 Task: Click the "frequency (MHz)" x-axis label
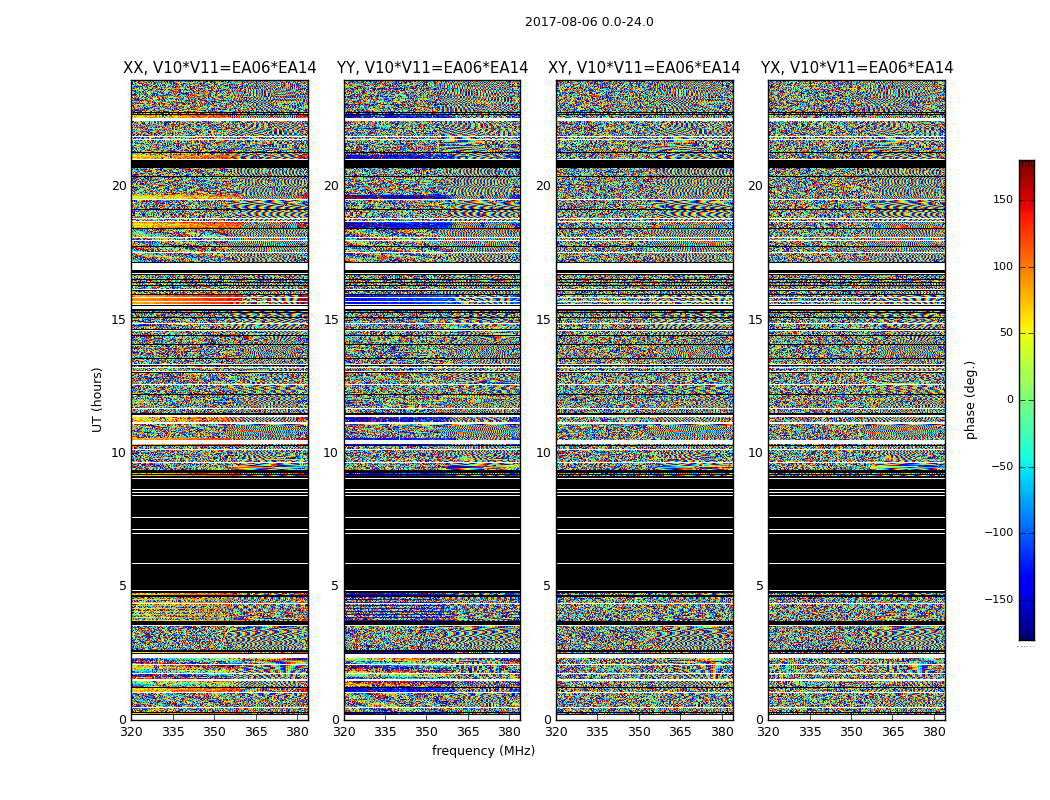483,751
